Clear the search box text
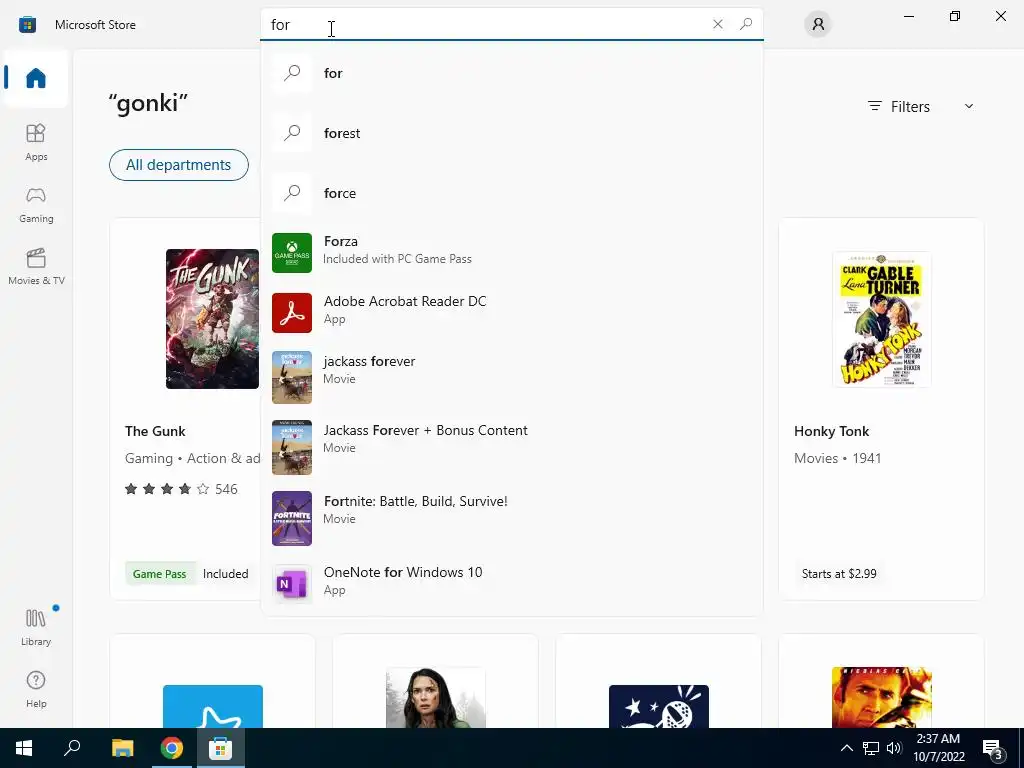 tap(718, 24)
